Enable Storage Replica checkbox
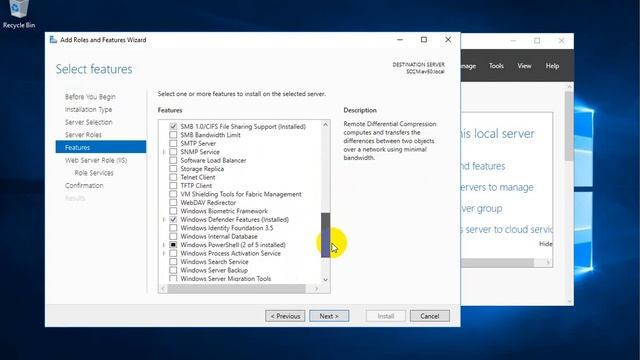 tap(173, 169)
